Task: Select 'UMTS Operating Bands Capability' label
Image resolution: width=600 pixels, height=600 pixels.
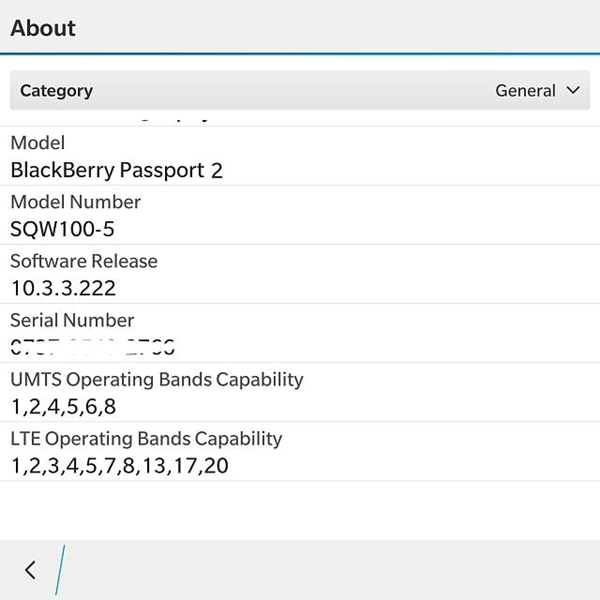Action: (x=157, y=380)
